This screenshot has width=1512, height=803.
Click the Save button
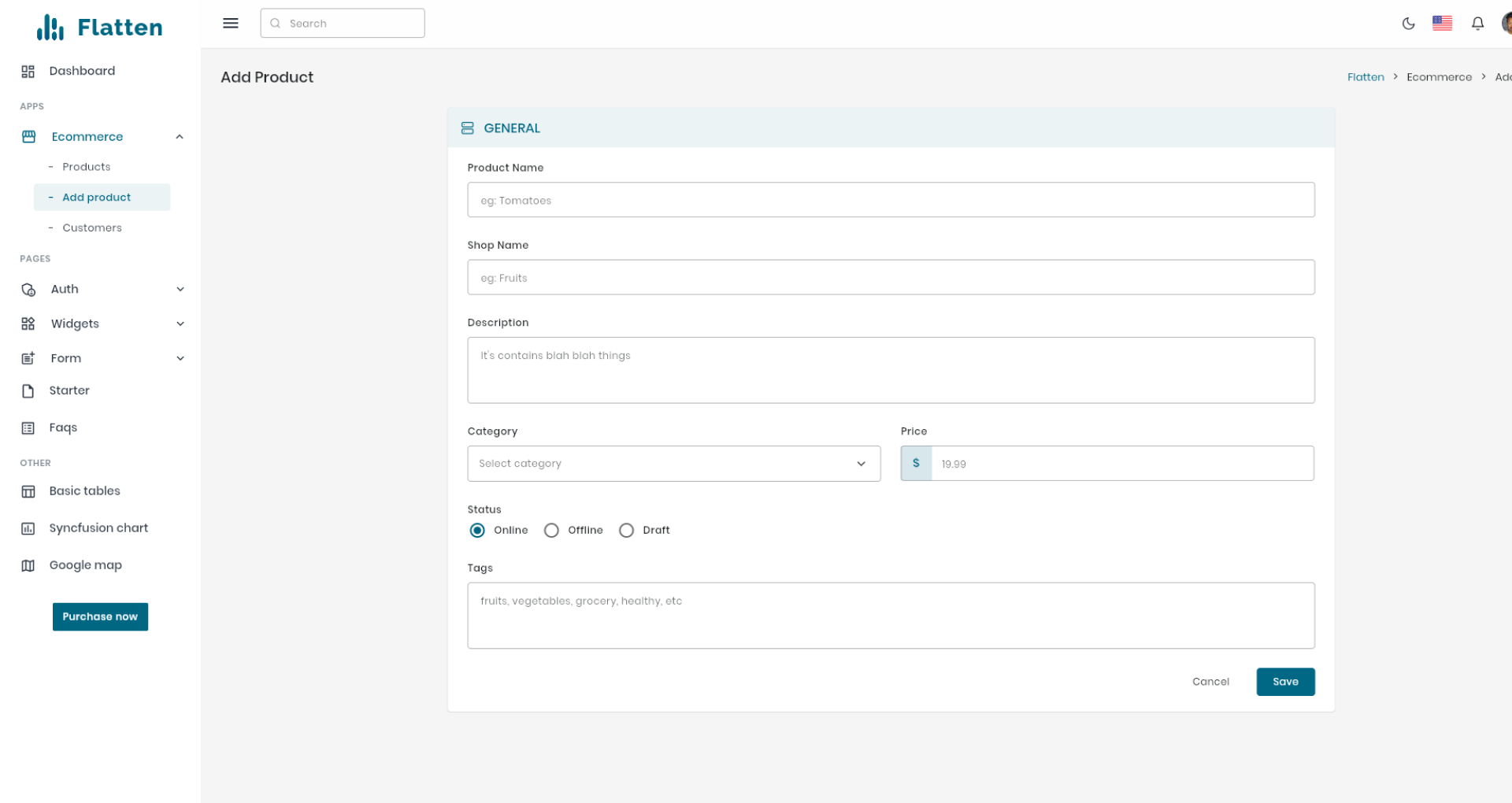(x=1285, y=682)
